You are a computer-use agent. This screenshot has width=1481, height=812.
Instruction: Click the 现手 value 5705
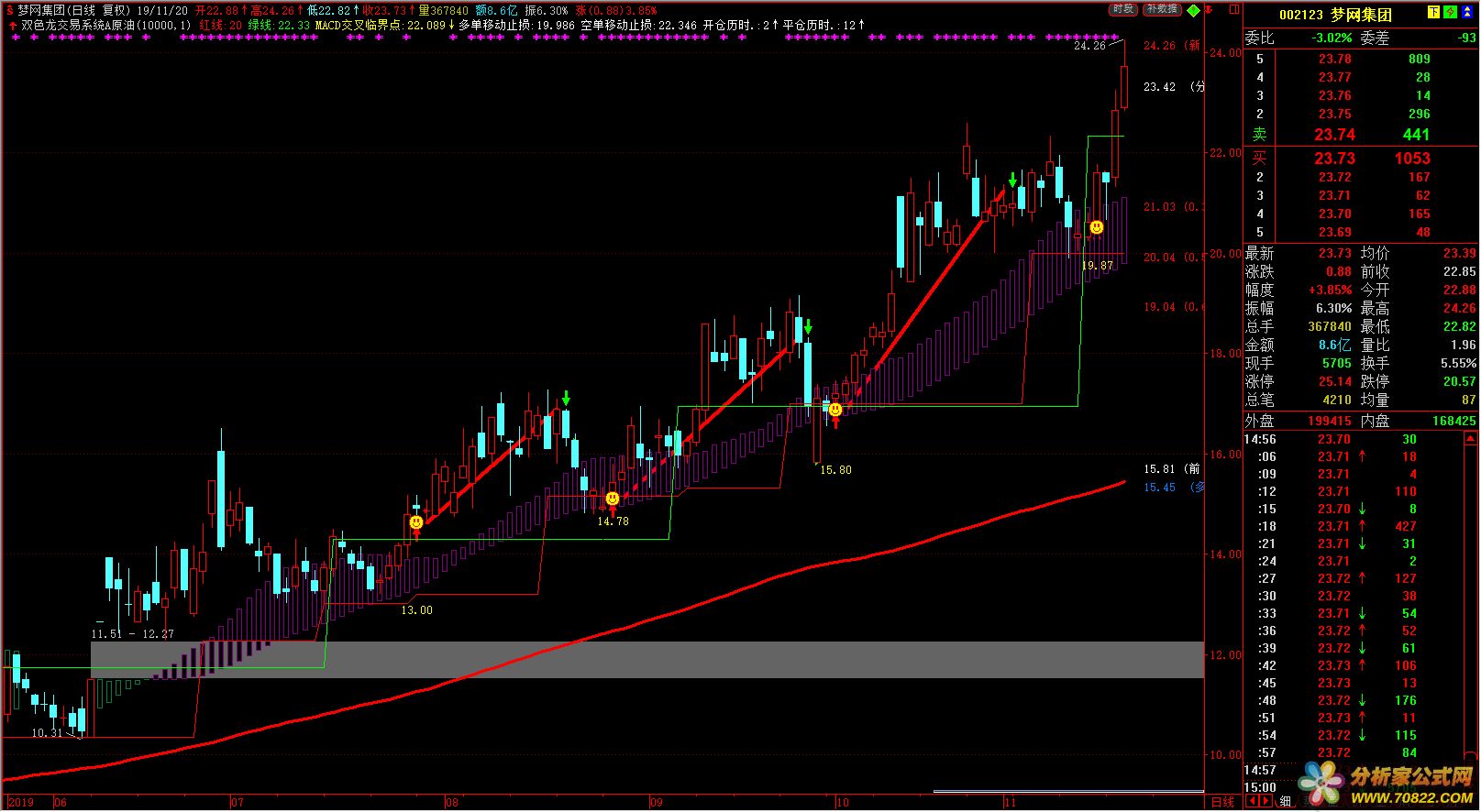pos(1337,364)
